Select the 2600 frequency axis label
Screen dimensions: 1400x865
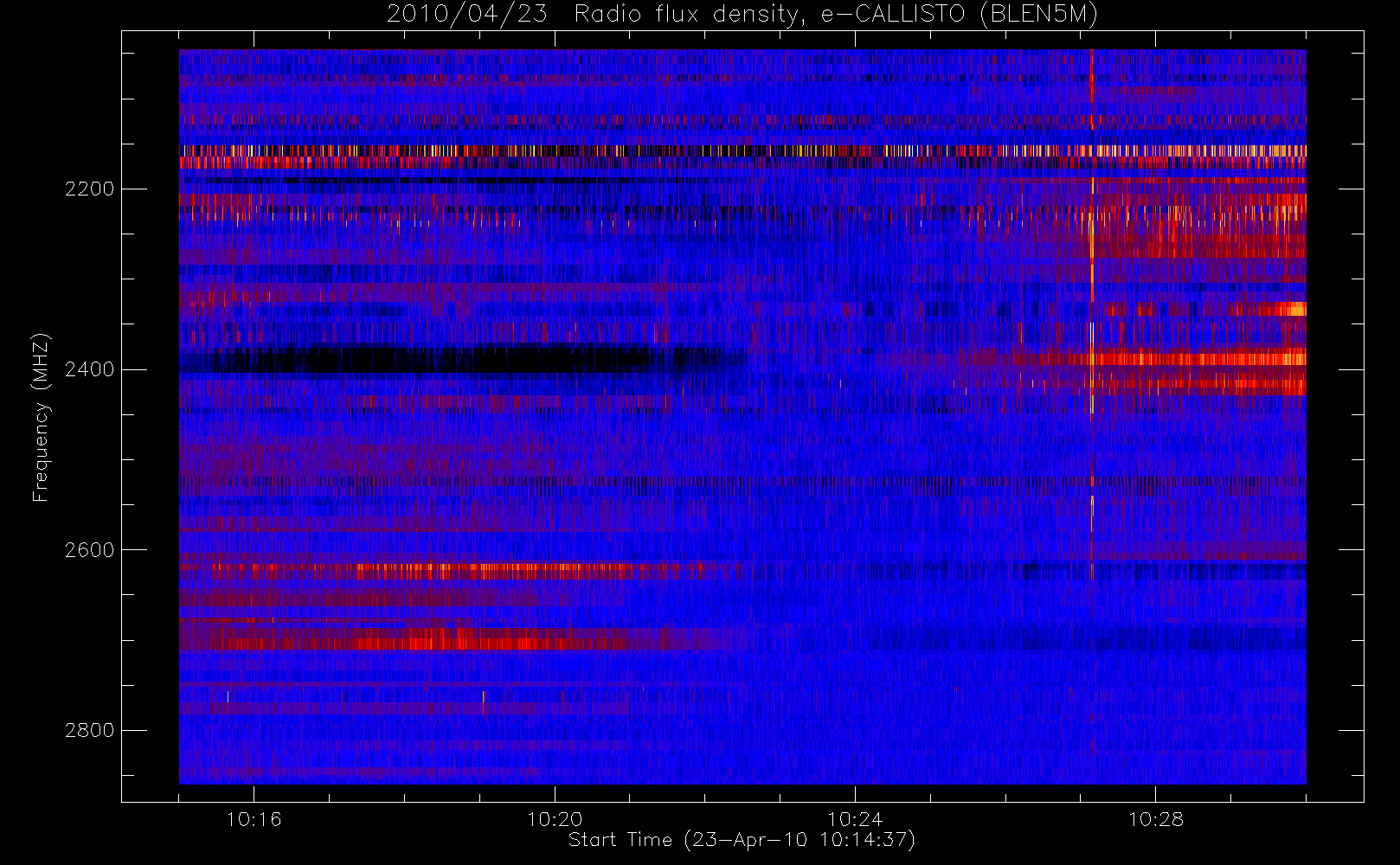(89, 550)
